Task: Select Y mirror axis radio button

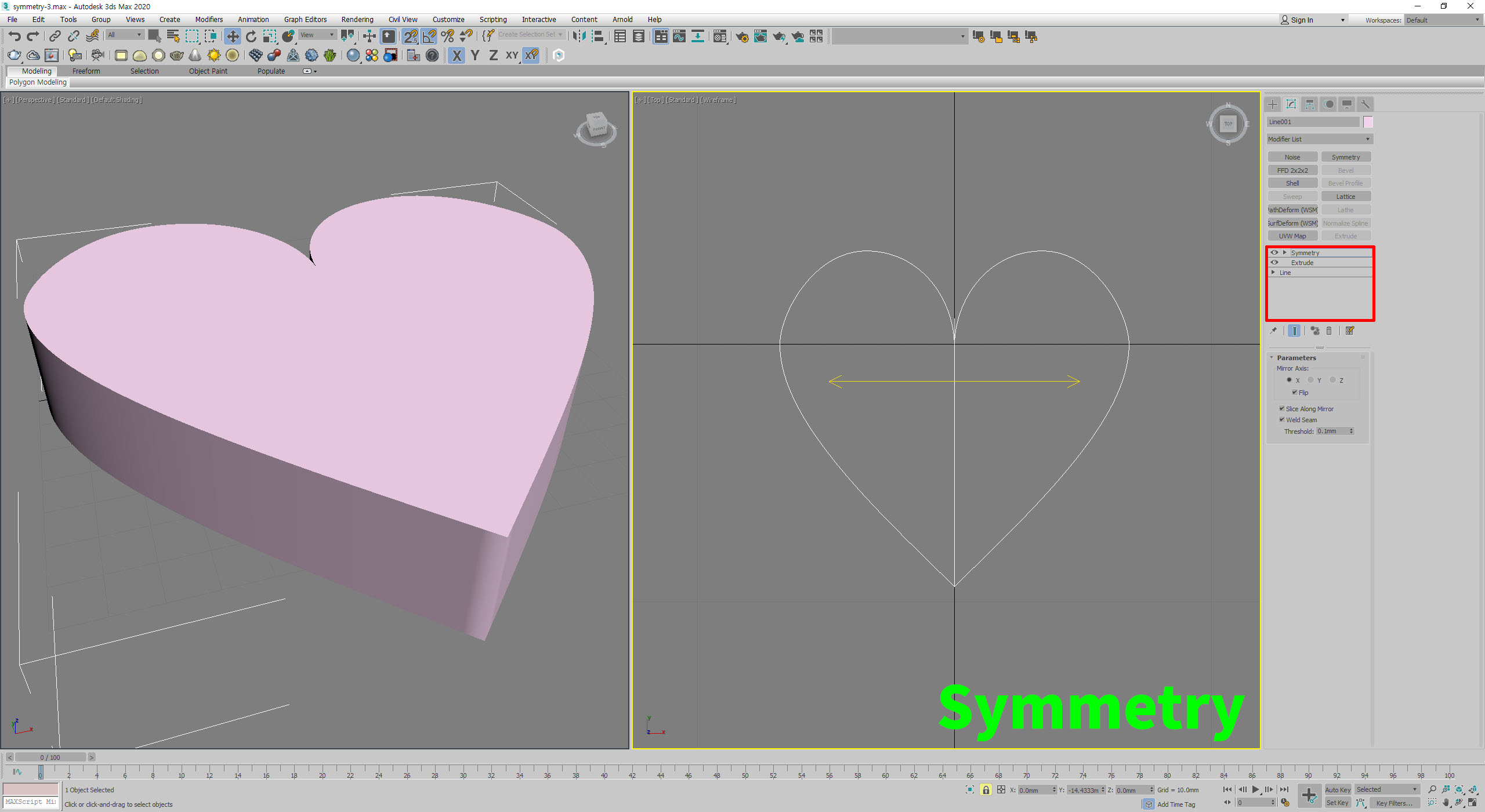Action: (1311, 380)
